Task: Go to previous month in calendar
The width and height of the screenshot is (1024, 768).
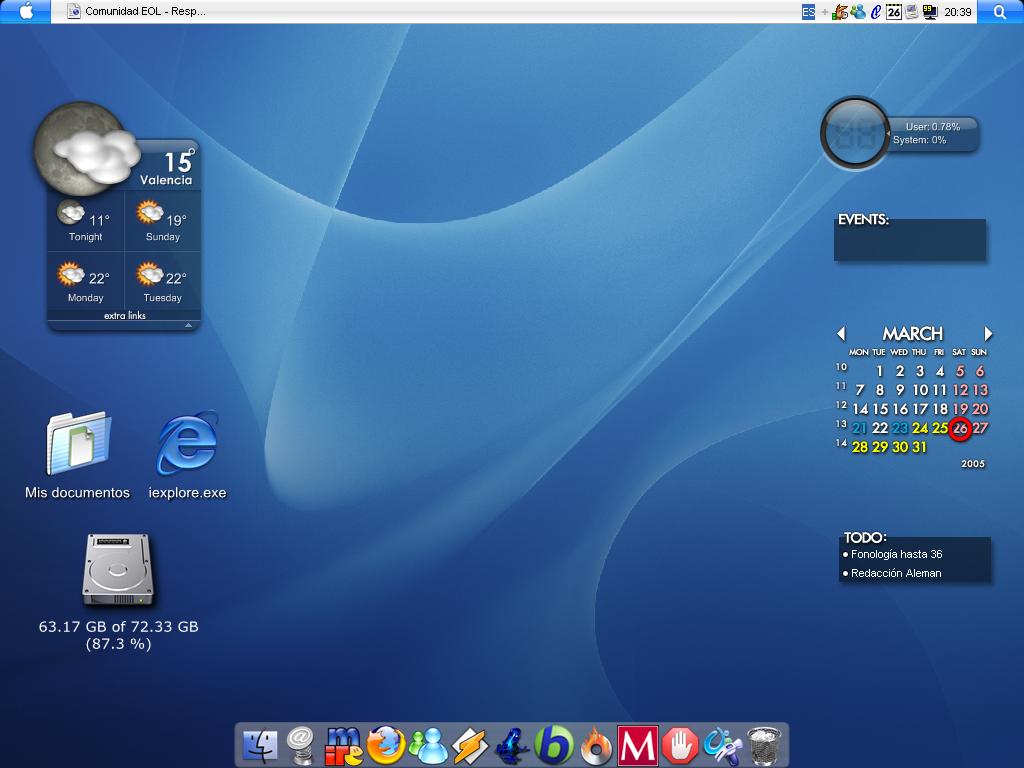Action: pyautogui.click(x=841, y=334)
